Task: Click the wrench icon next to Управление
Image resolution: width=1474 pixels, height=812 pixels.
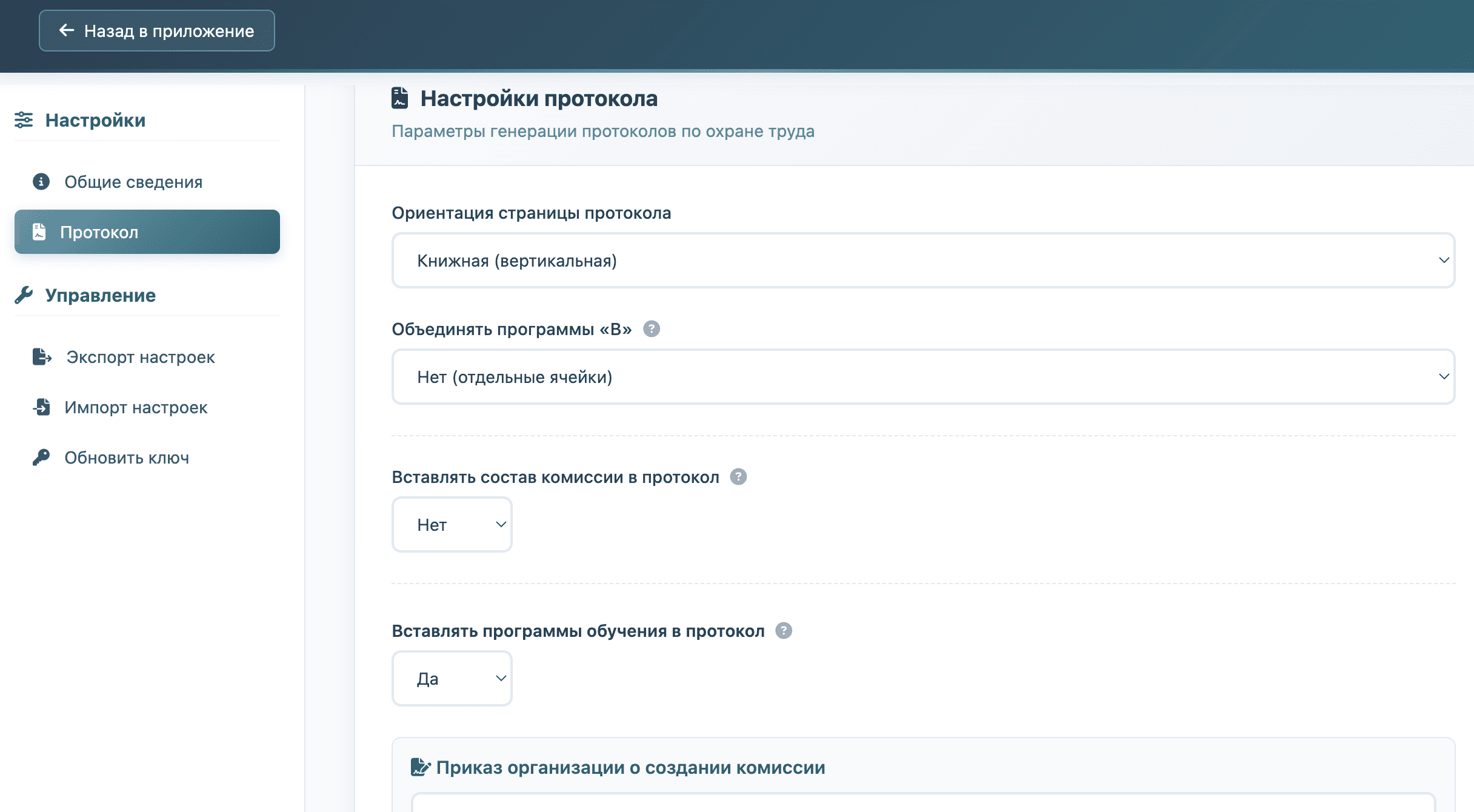Action: coord(24,295)
